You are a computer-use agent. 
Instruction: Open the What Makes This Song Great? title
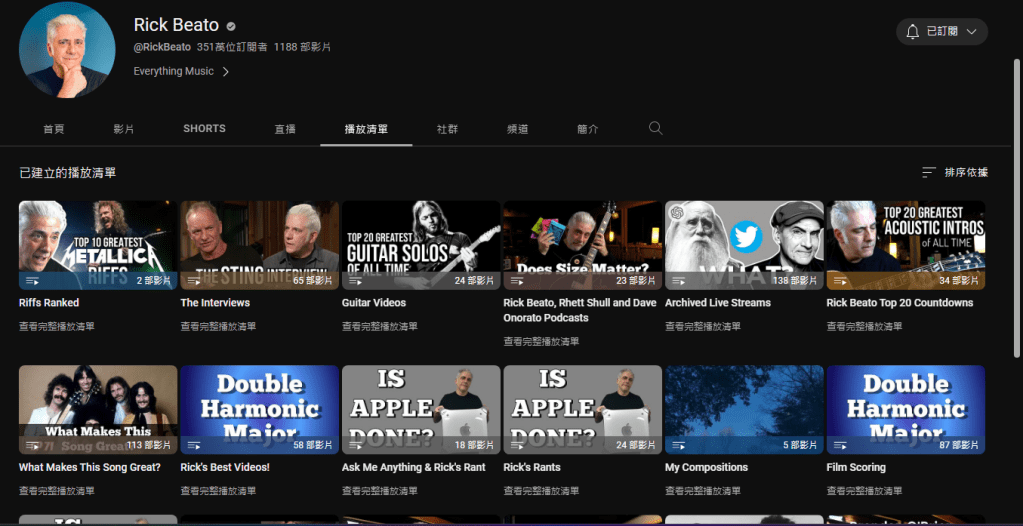pos(89,467)
